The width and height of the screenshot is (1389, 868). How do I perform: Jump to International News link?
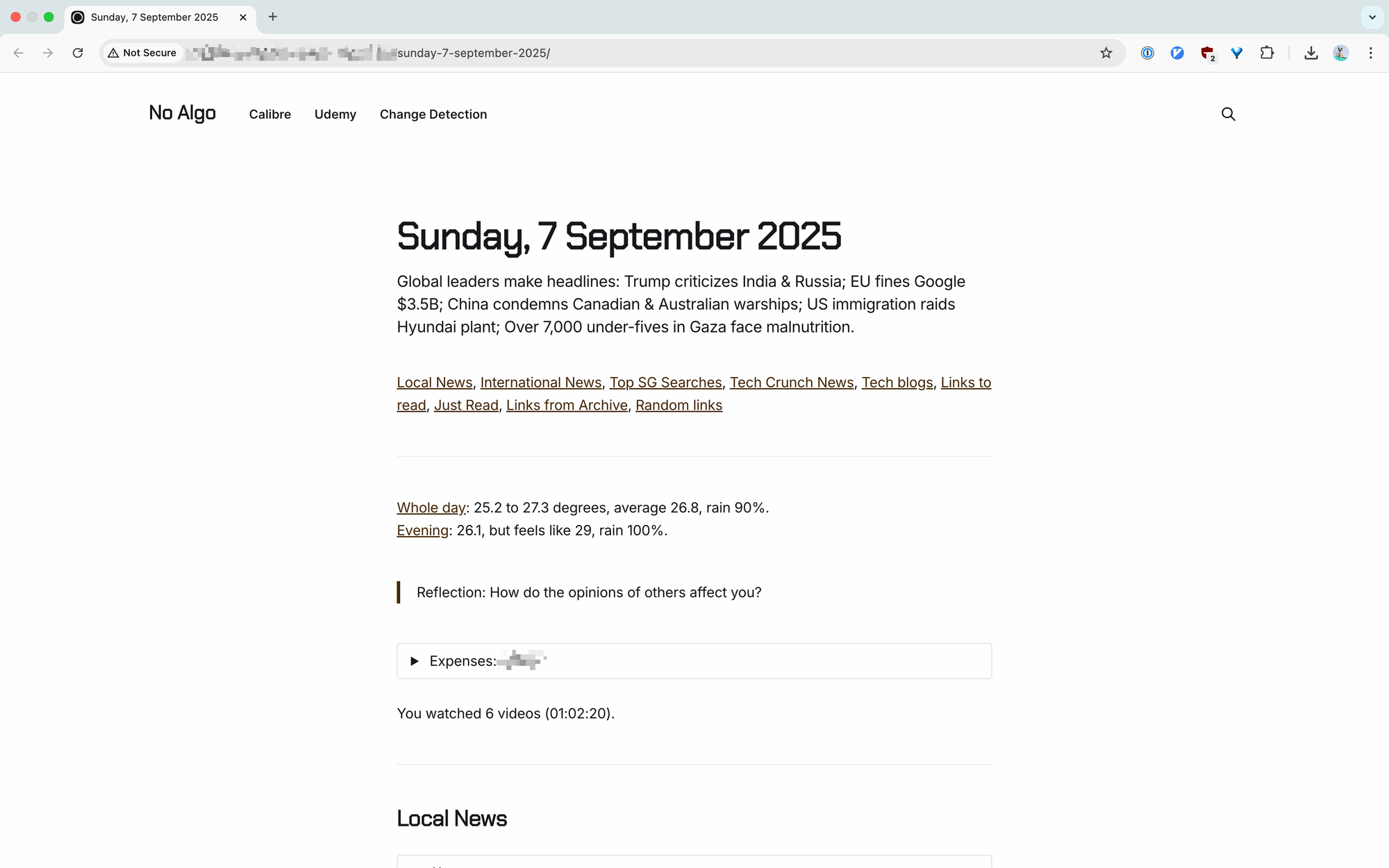(541, 383)
